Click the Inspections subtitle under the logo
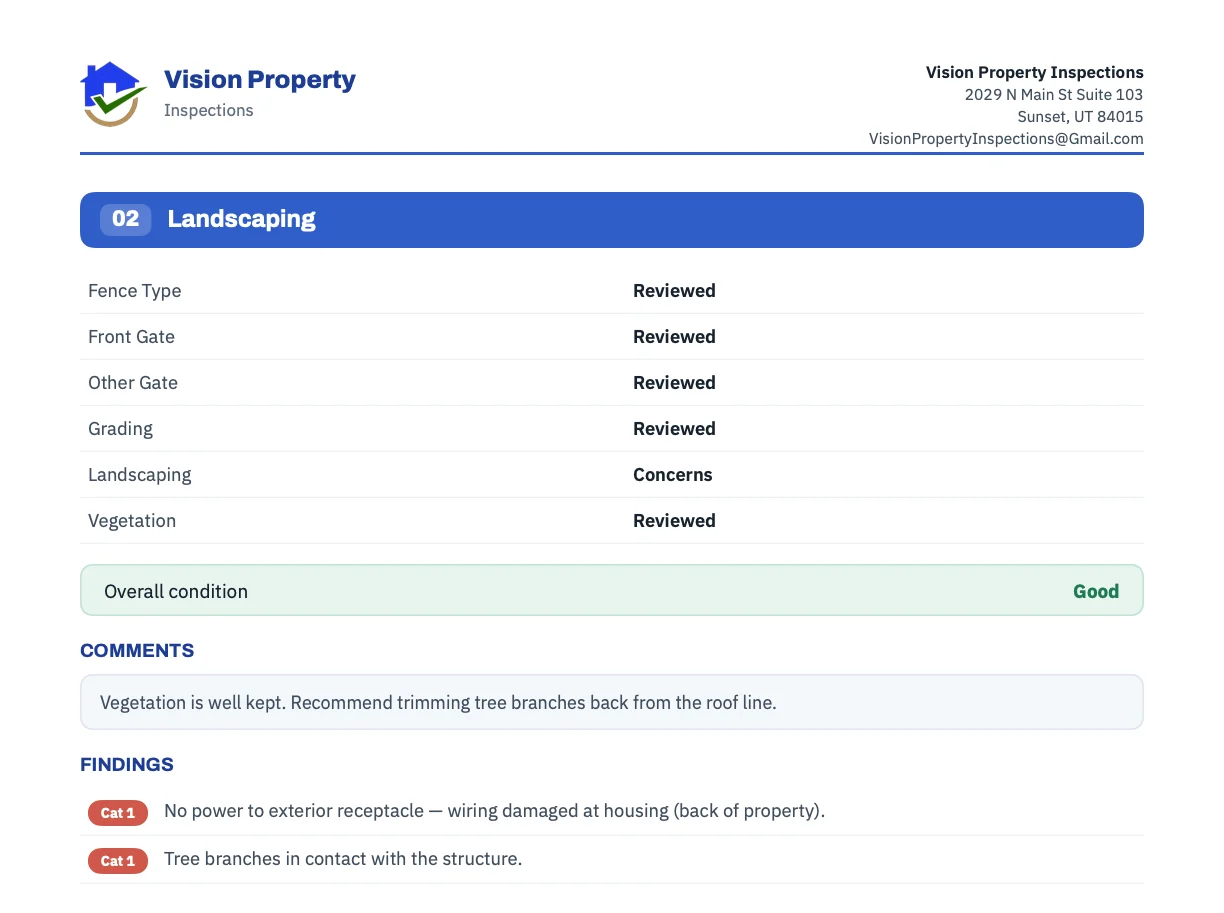This screenshot has height=913, width=1224. click(x=209, y=110)
